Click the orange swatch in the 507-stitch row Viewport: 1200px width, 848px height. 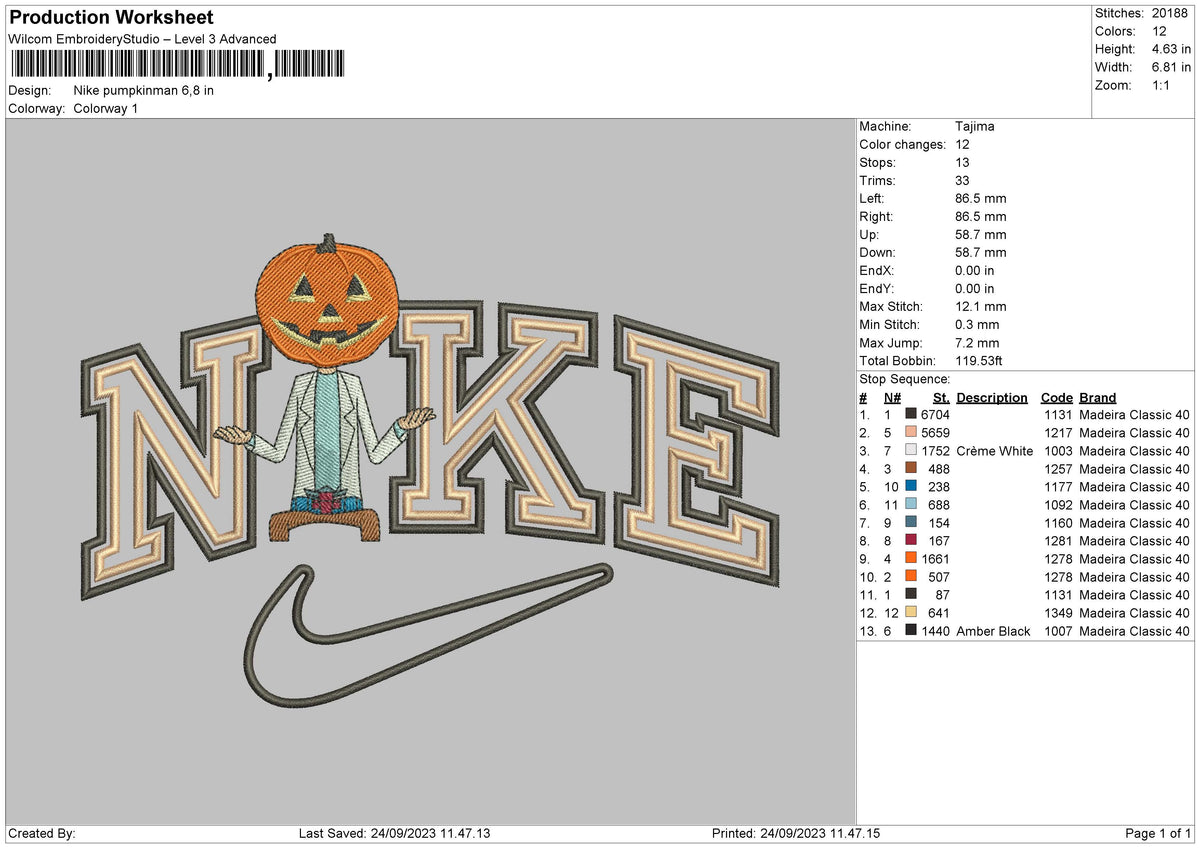[x=911, y=576]
